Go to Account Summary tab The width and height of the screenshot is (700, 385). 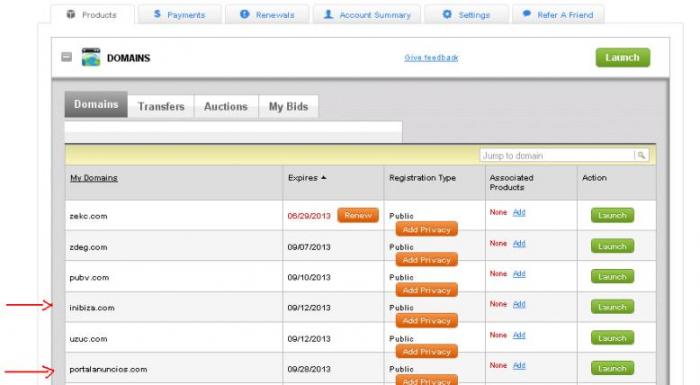click(x=367, y=15)
